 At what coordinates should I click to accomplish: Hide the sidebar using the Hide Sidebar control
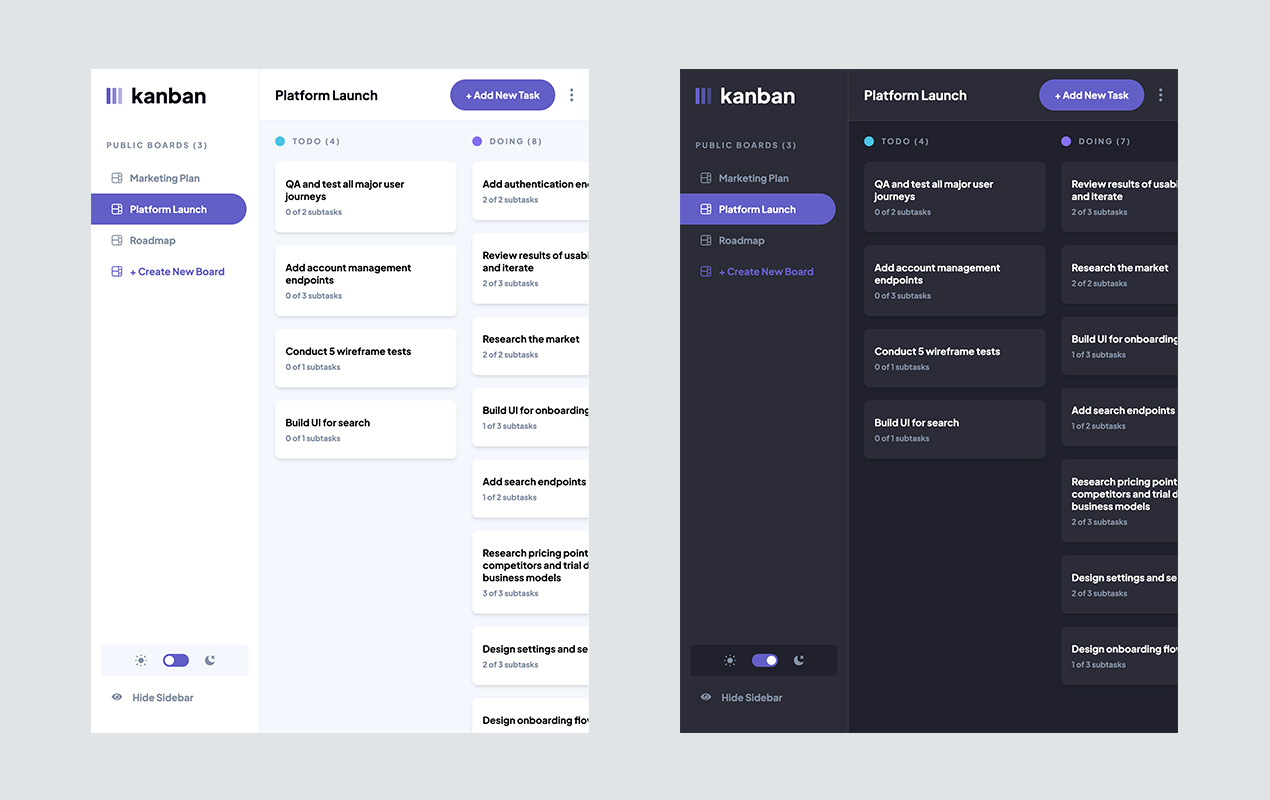pyautogui.click(x=163, y=697)
